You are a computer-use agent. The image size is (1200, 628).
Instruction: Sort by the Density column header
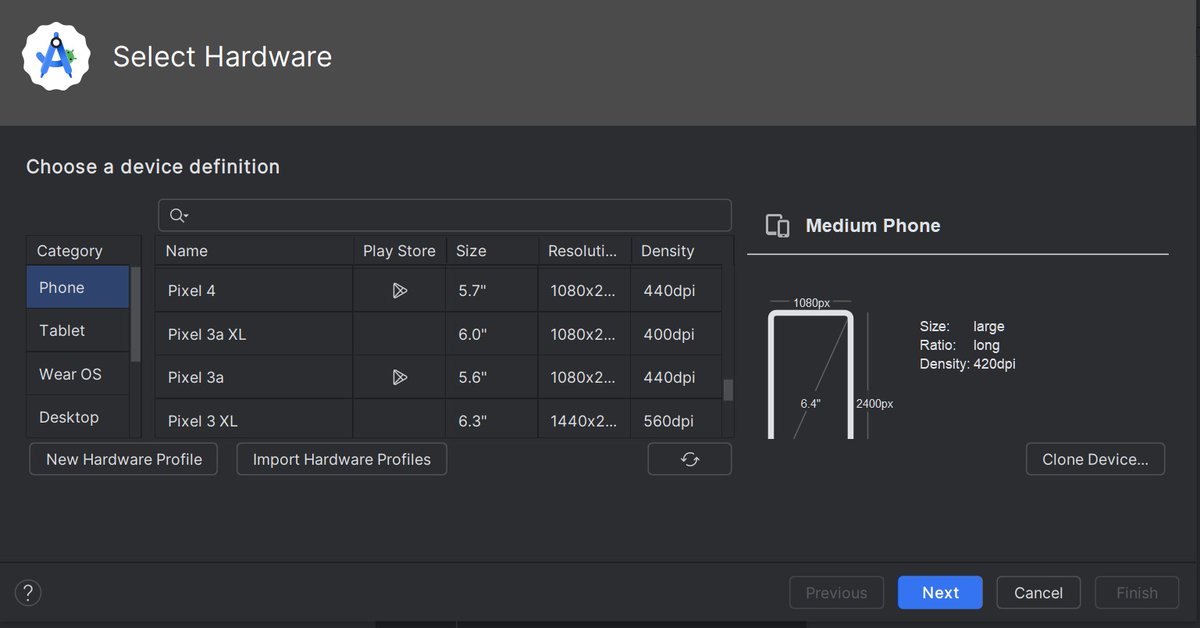point(680,251)
